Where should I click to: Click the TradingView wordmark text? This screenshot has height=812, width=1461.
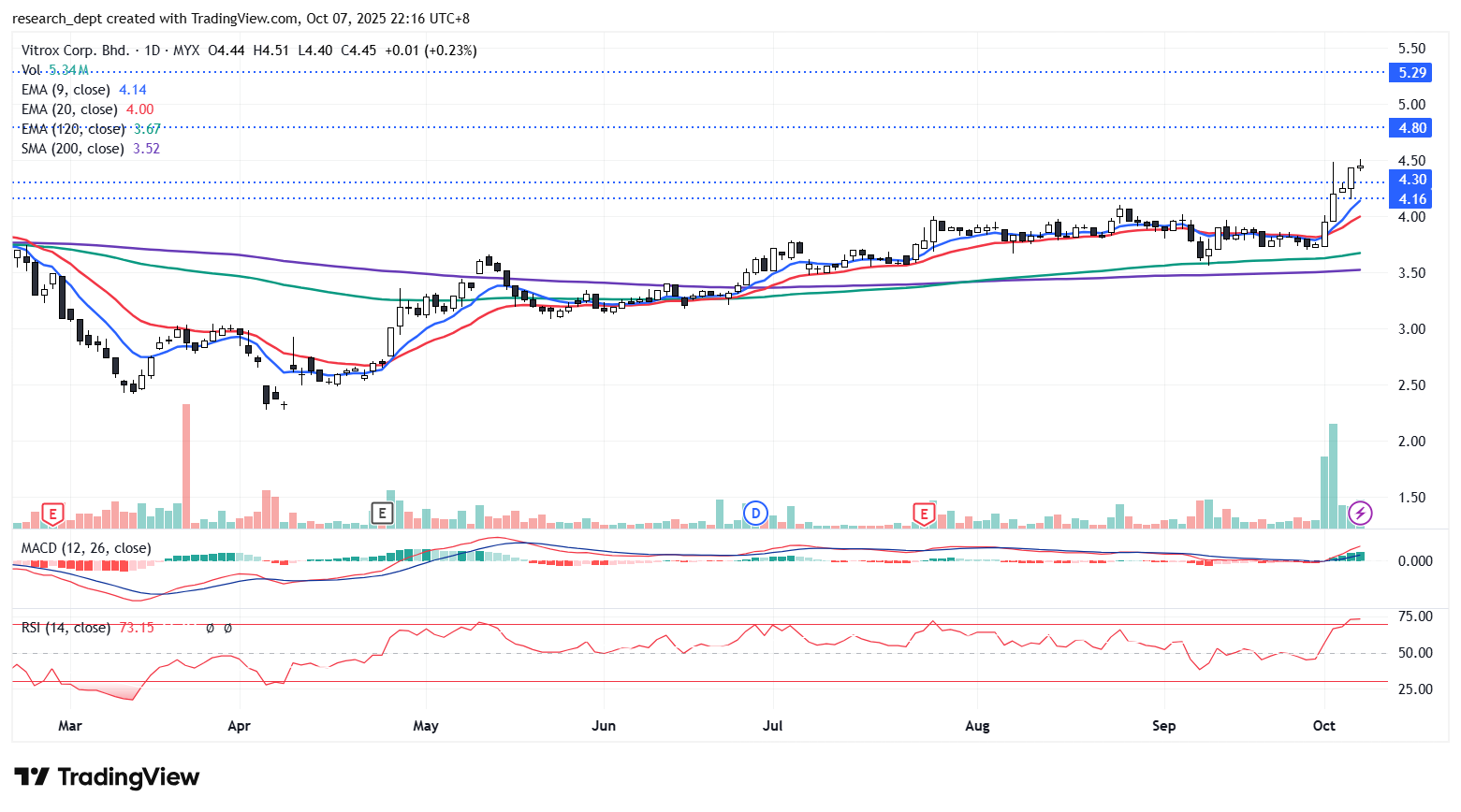pyautogui.click(x=128, y=777)
